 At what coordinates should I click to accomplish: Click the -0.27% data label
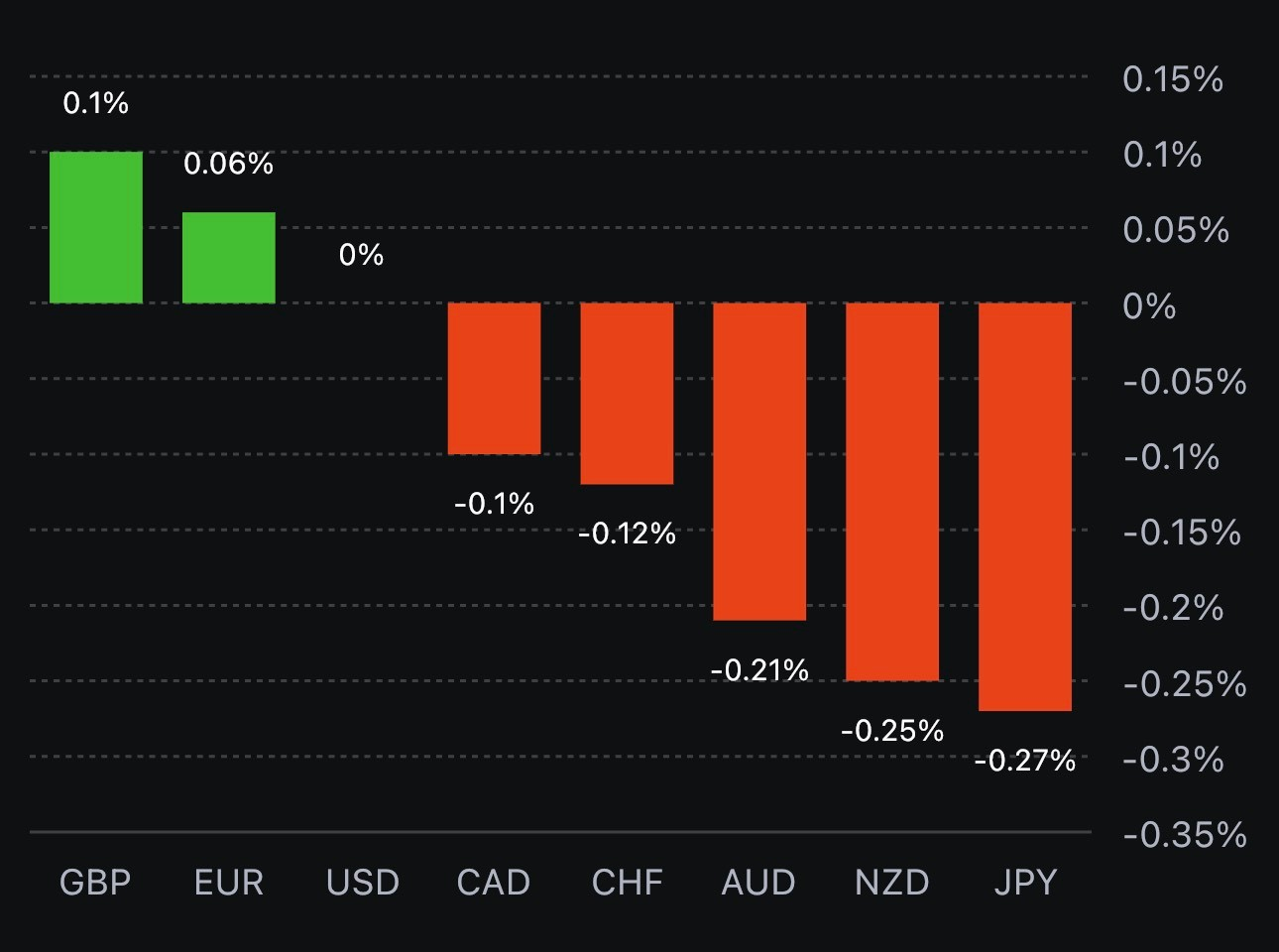[x=1025, y=761]
